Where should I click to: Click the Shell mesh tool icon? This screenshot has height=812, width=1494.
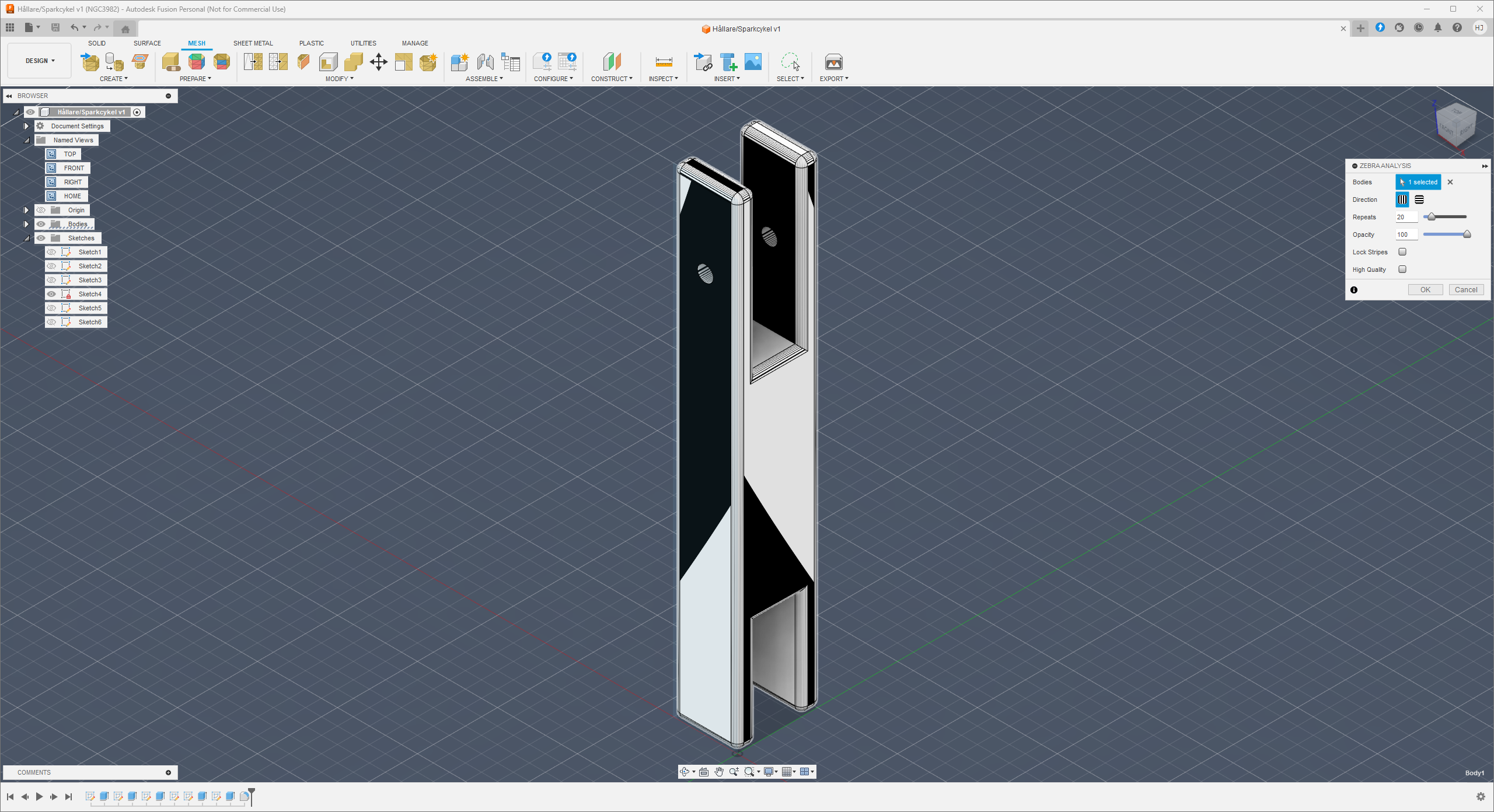pyautogui.click(x=329, y=62)
